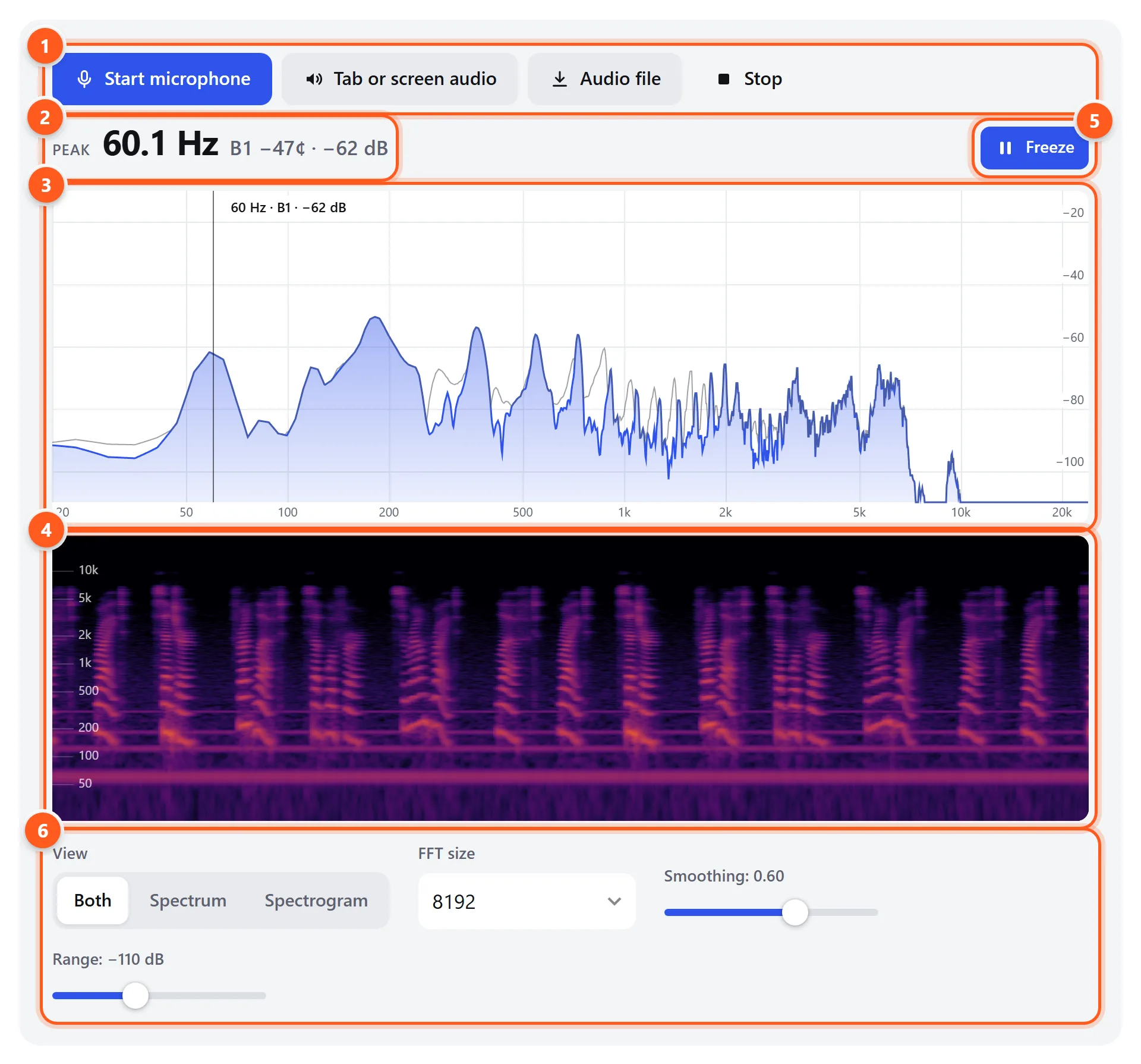
Task: Switch view to Spectrogram only
Action: (316, 901)
